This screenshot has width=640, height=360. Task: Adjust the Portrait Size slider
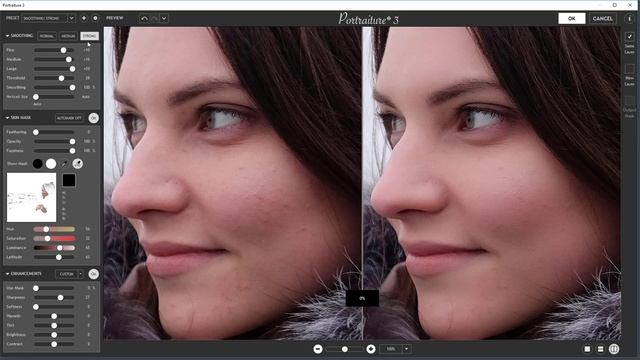[x=54, y=97]
